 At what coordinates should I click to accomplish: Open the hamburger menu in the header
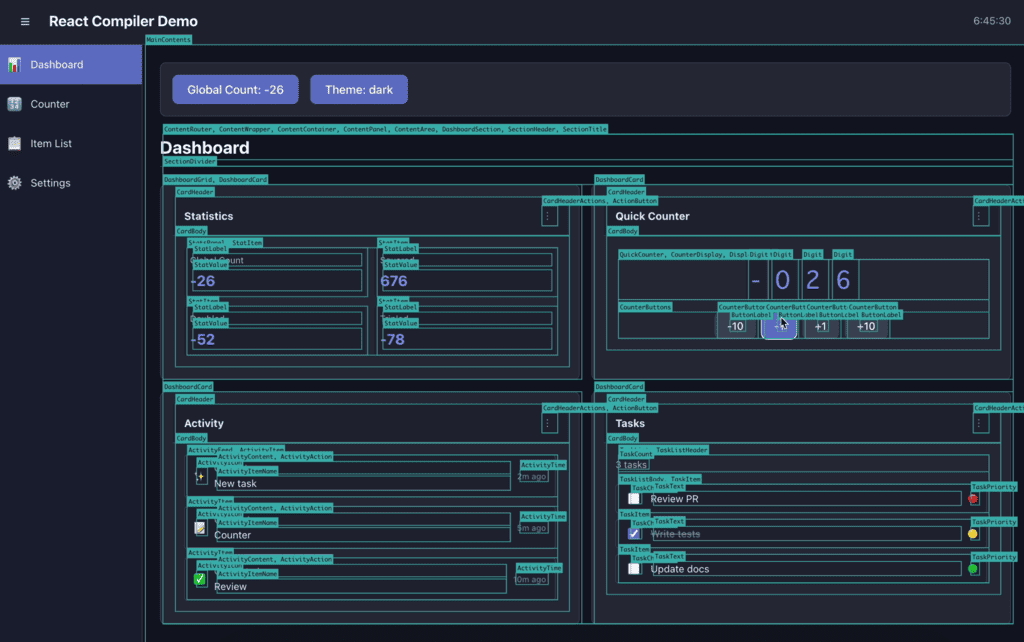pos(25,22)
